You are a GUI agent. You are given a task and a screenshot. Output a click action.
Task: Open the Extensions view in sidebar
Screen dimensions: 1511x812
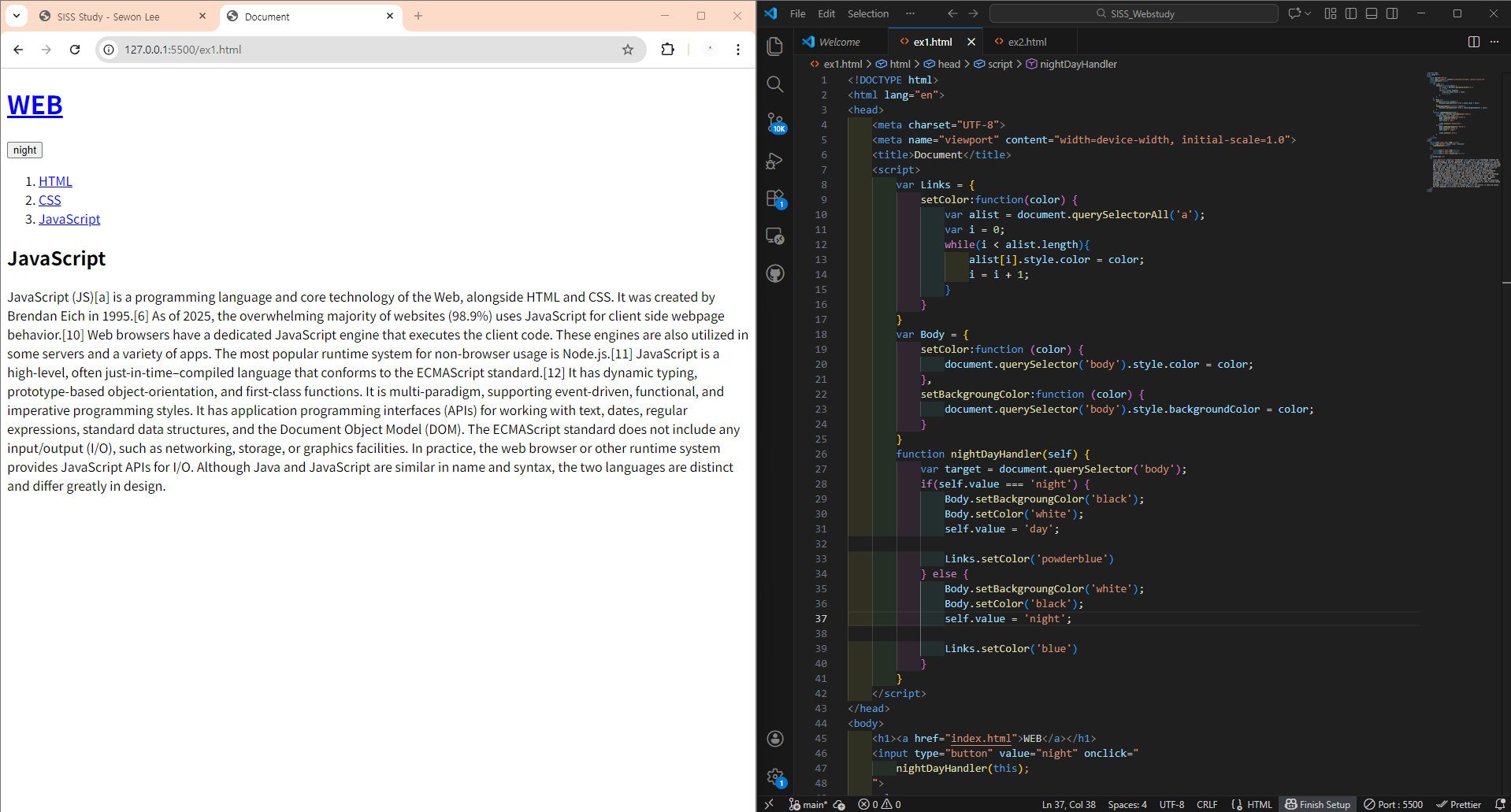(775, 198)
